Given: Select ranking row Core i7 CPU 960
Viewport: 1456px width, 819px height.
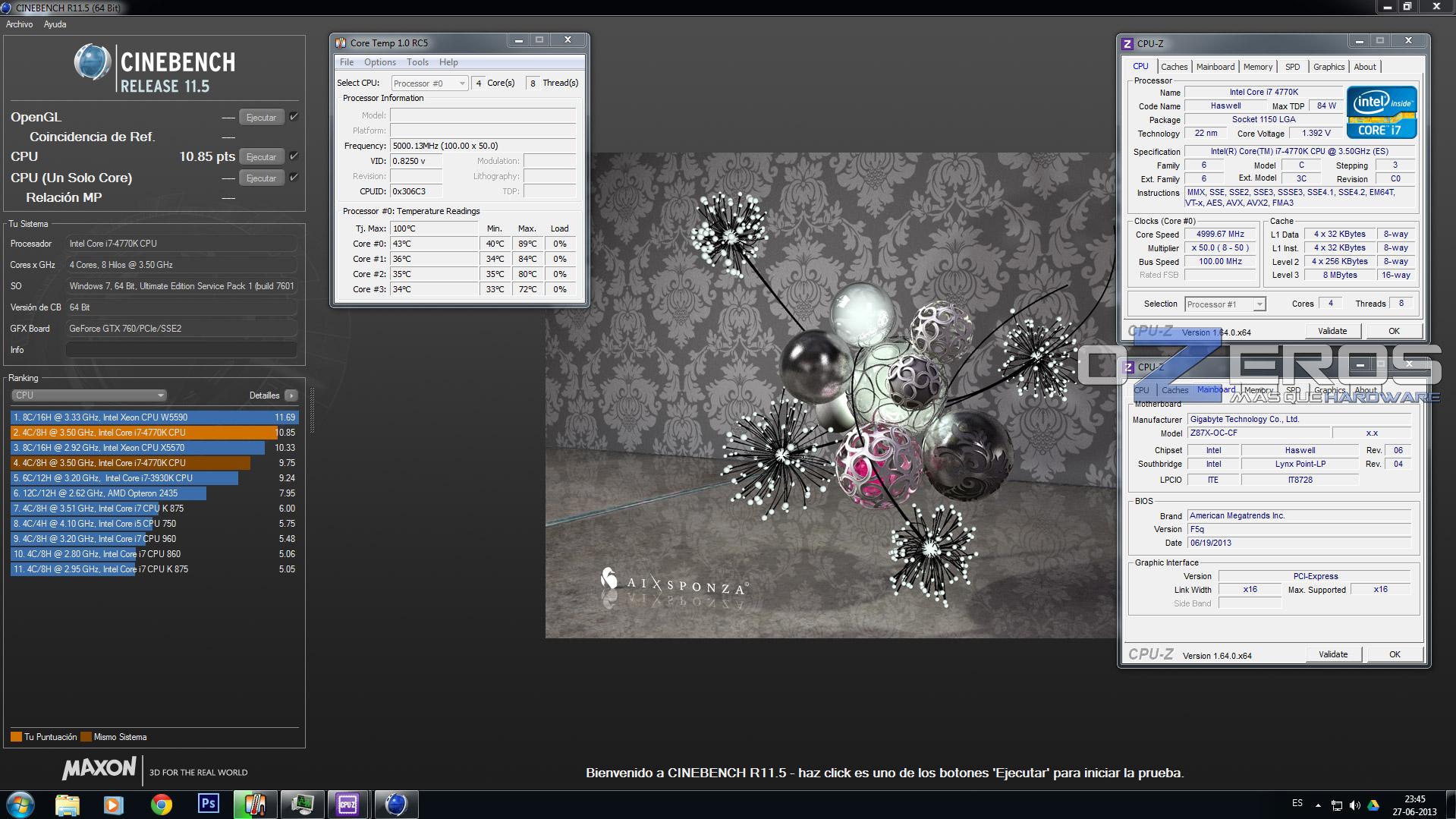Looking at the screenshot, I should (153, 539).
